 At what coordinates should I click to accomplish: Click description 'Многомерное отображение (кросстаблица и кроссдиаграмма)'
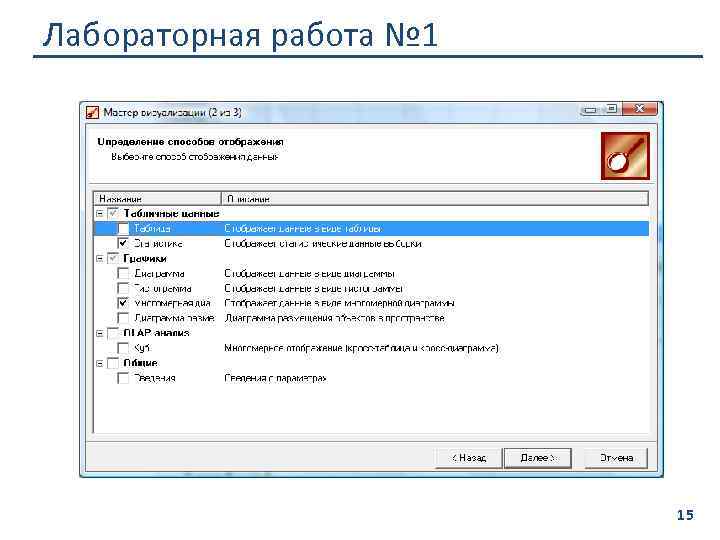pyautogui.click(x=361, y=348)
